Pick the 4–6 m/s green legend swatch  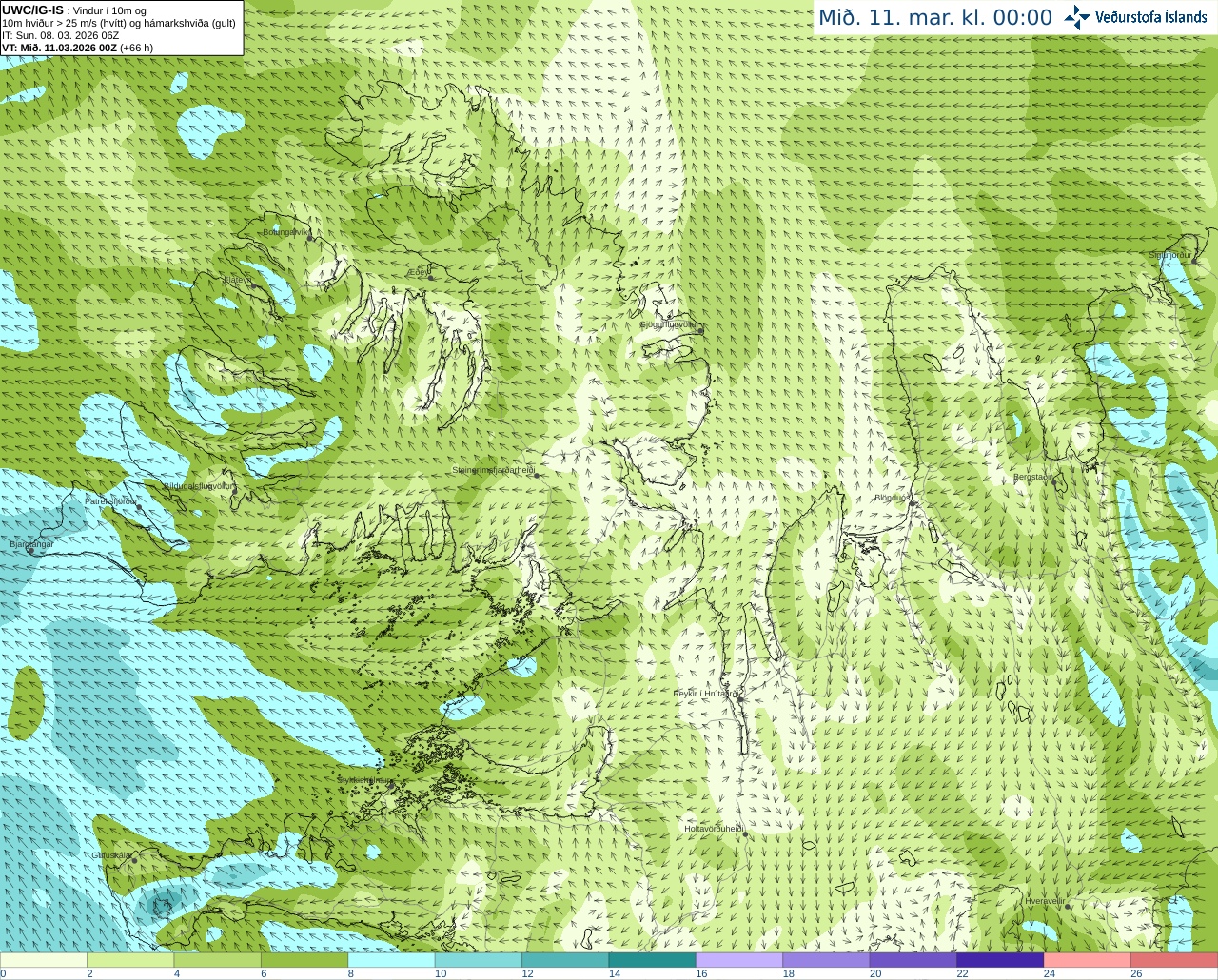(218, 960)
